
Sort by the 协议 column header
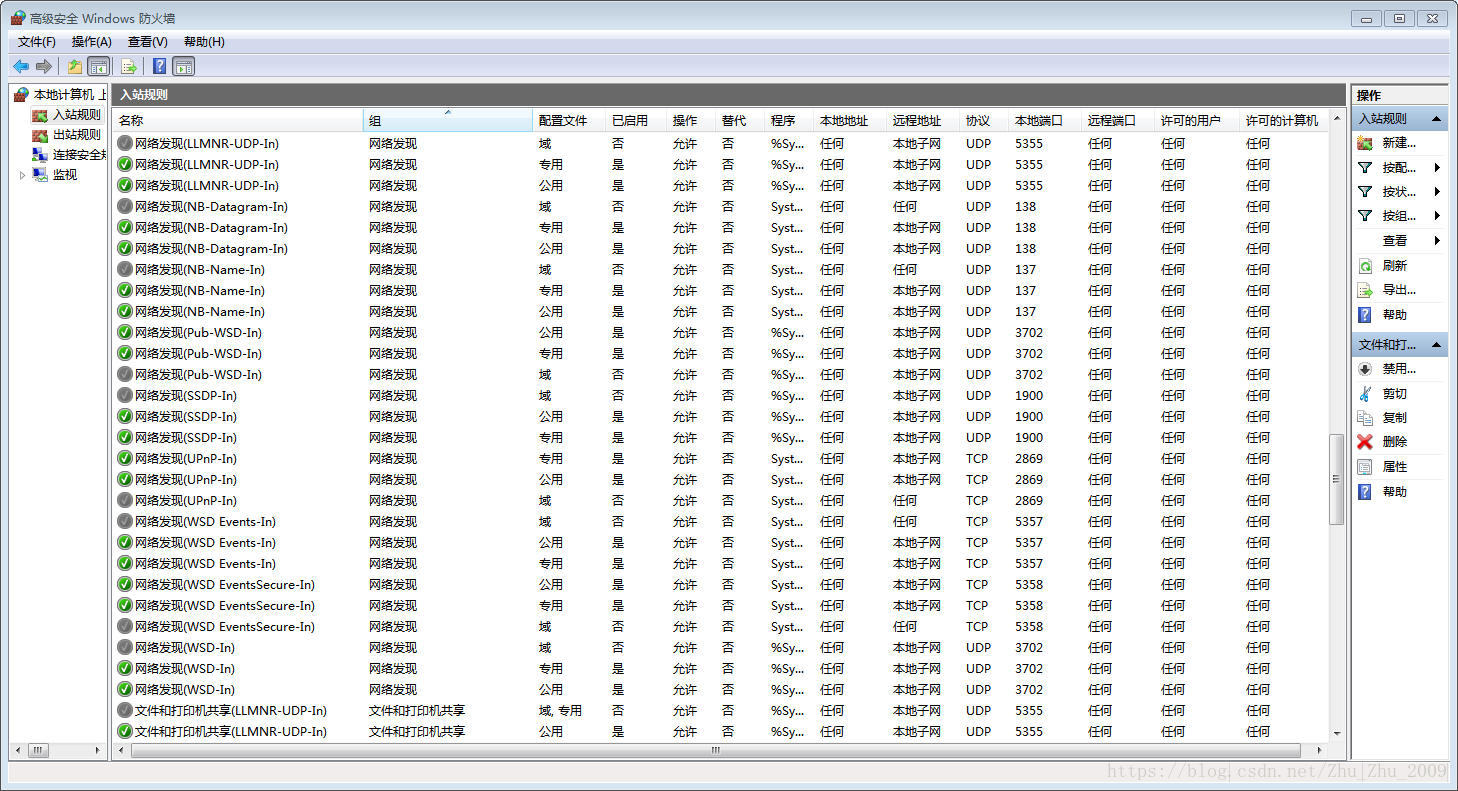click(985, 121)
